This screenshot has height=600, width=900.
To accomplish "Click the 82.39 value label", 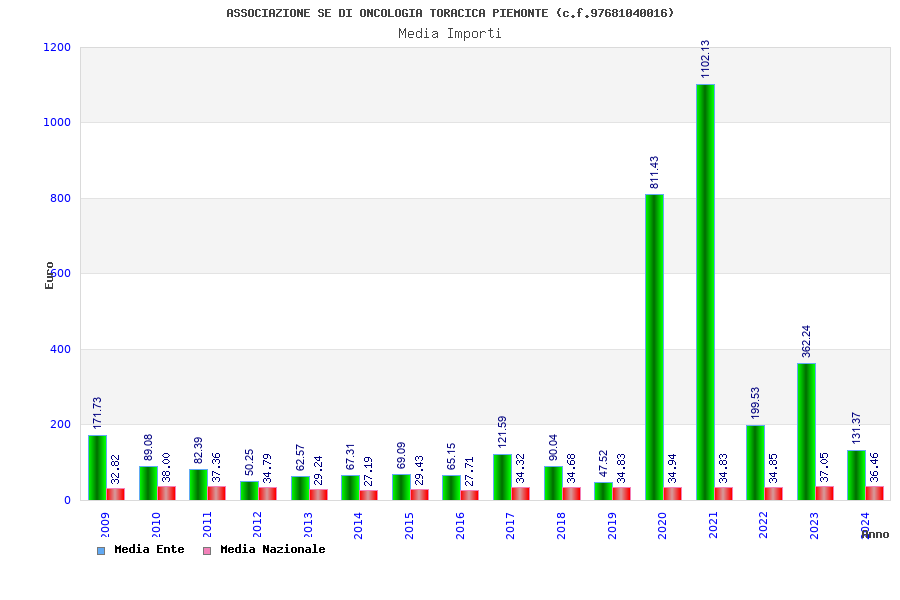I will [x=198, y=451].
